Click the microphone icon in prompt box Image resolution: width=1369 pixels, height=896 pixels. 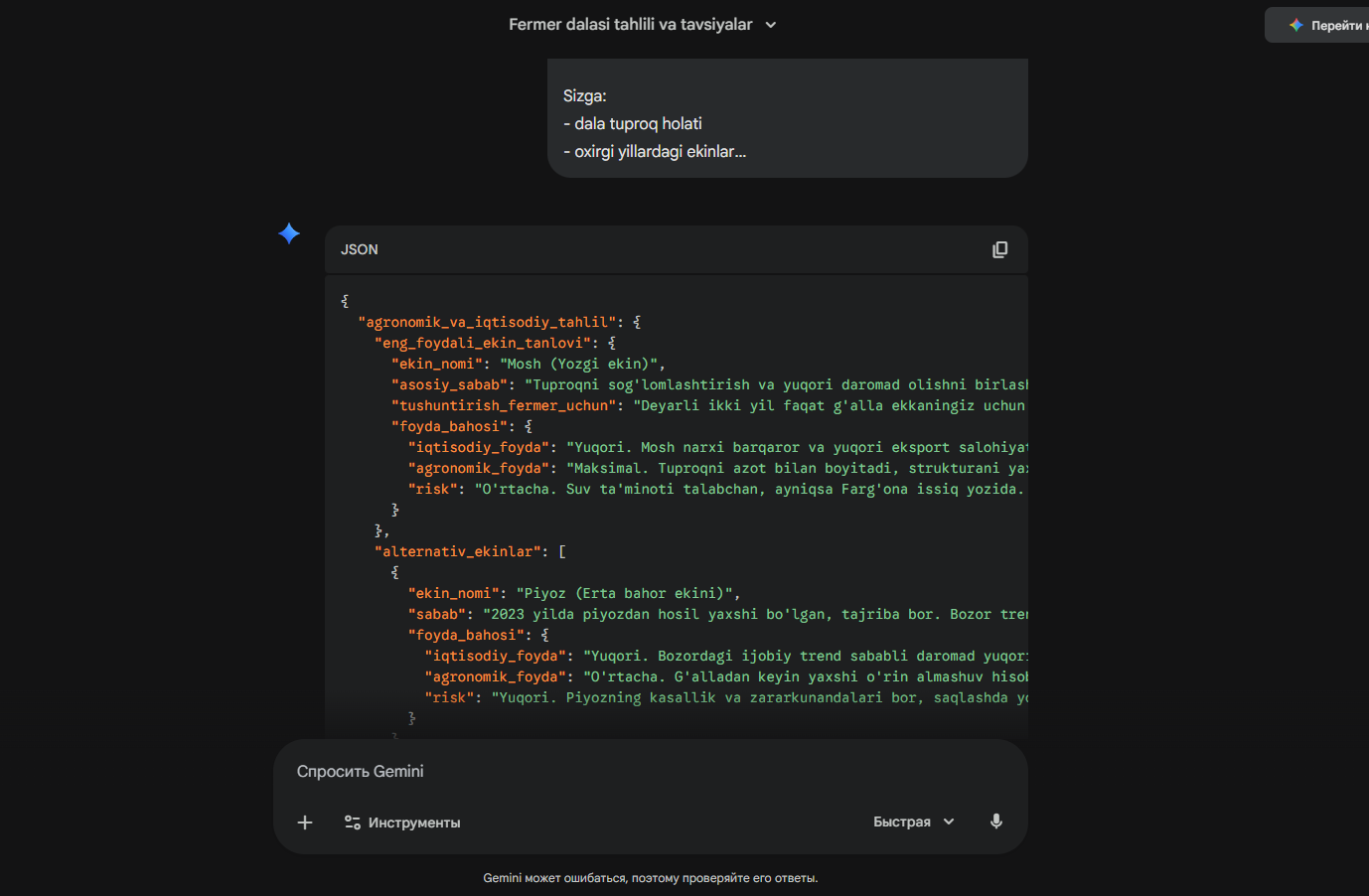coord(995,821)
